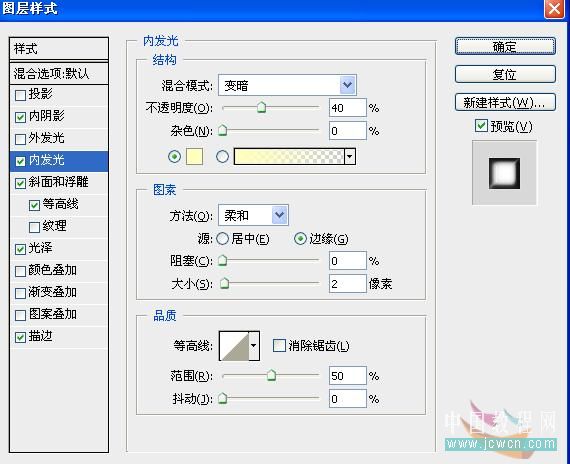Click the 确定 OK button

[505, 47]
